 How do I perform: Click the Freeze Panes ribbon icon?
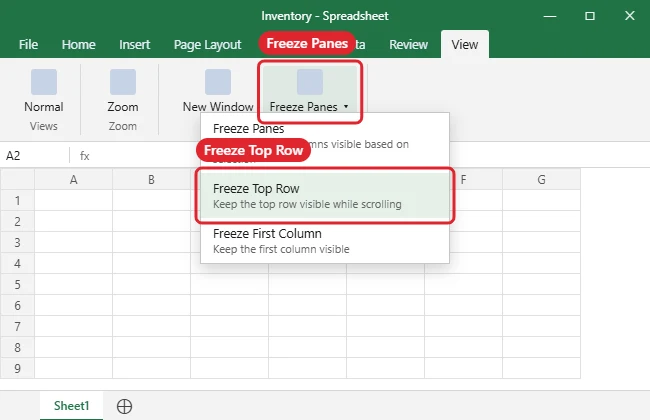pyautogui.click(x=310, y=82)
